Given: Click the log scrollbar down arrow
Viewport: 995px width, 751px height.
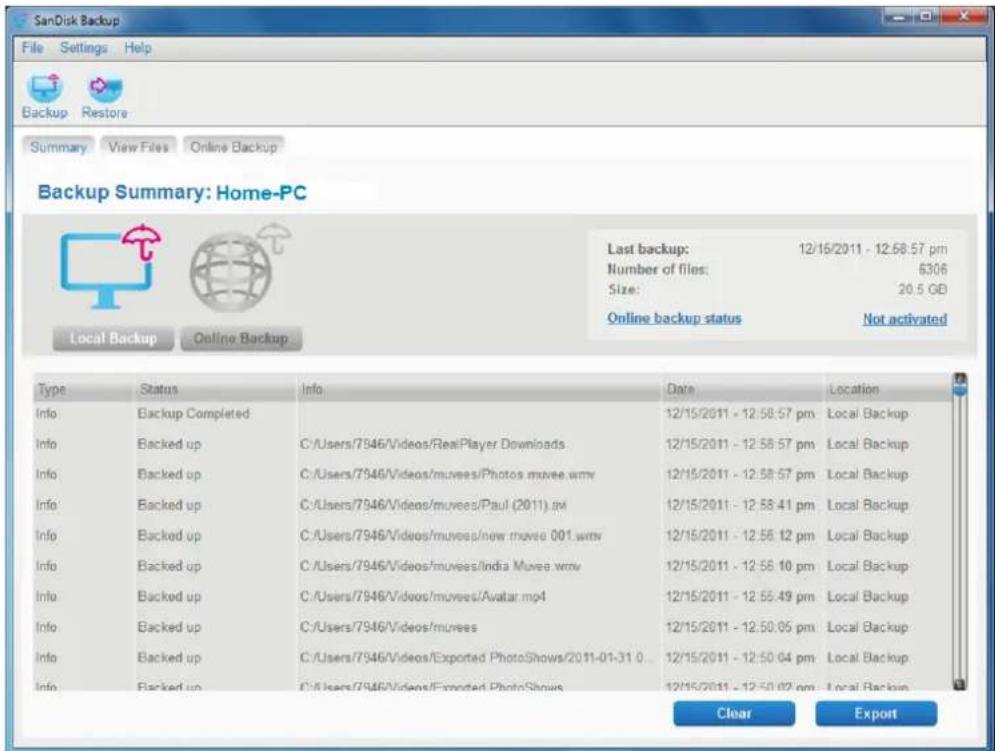Looking at the screenshot, I should click(960, 684).
